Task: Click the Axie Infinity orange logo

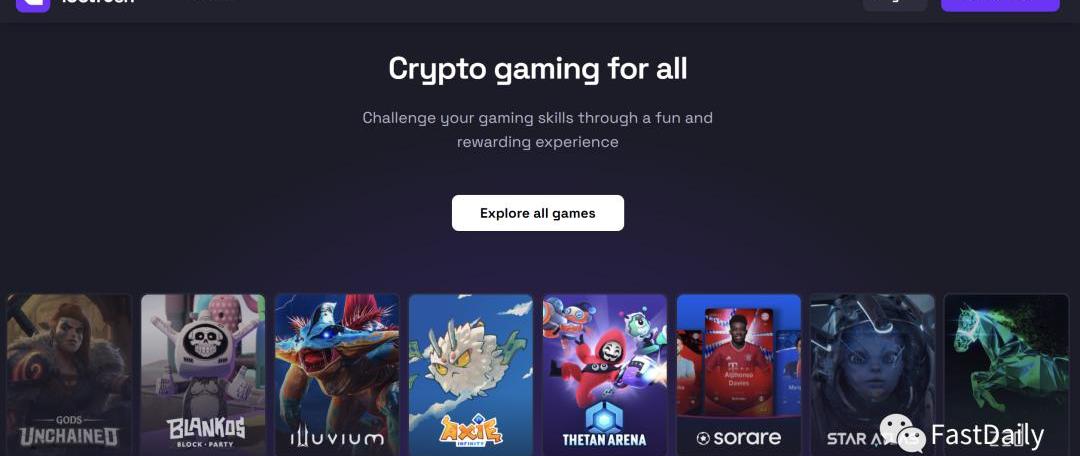Action: 471,428
